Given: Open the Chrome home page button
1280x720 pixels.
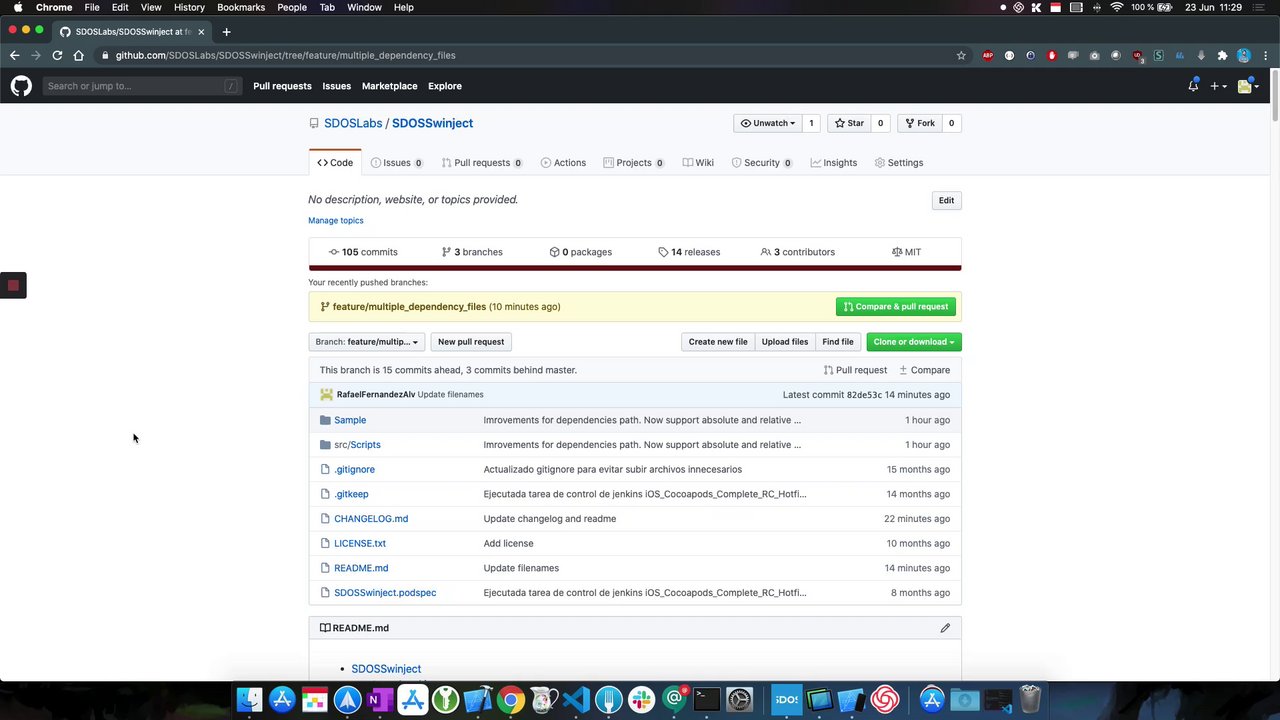Looking at the screenshot, I should 78,56.
